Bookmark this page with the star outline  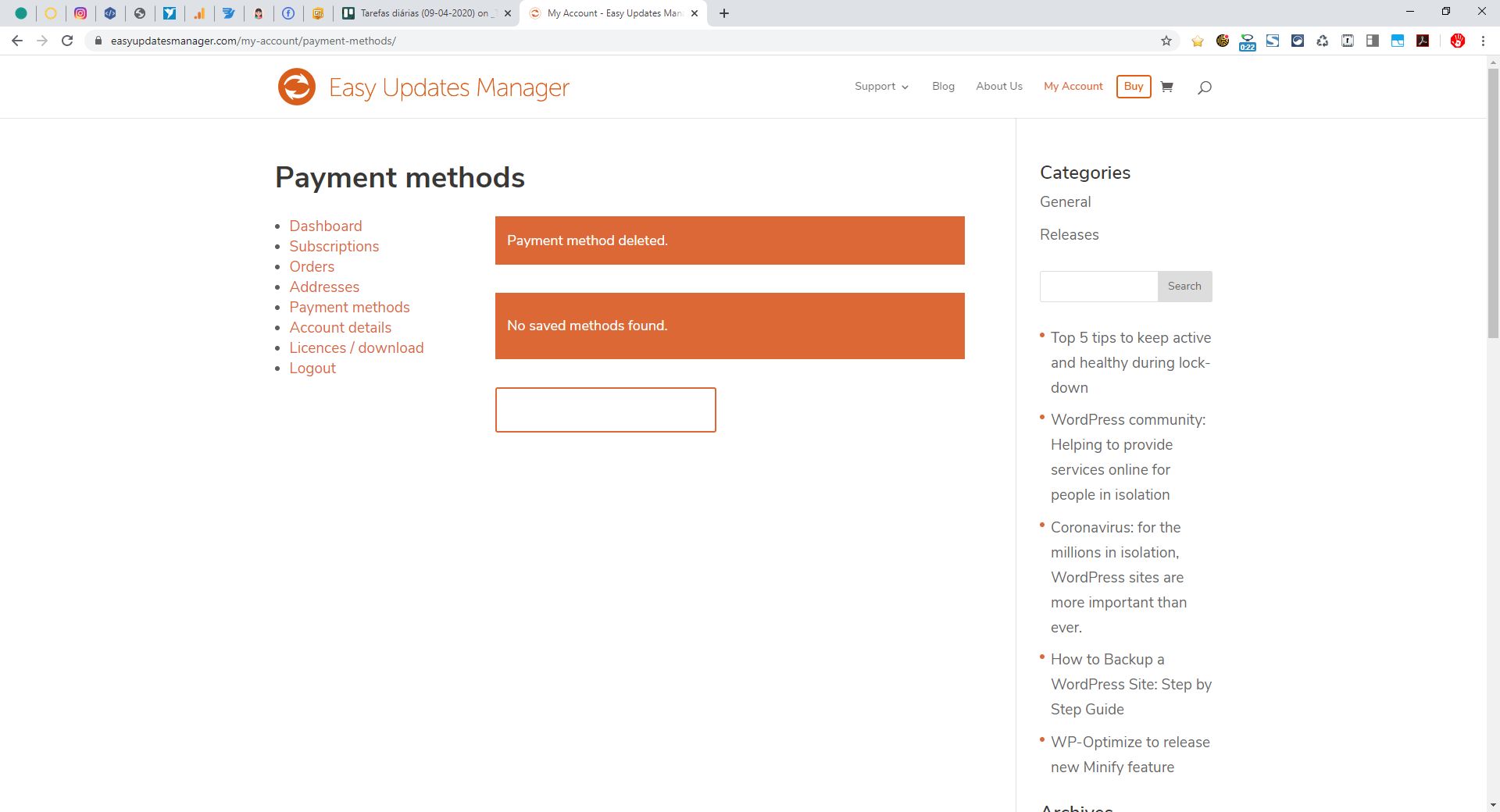click(x=1166, y=41)
